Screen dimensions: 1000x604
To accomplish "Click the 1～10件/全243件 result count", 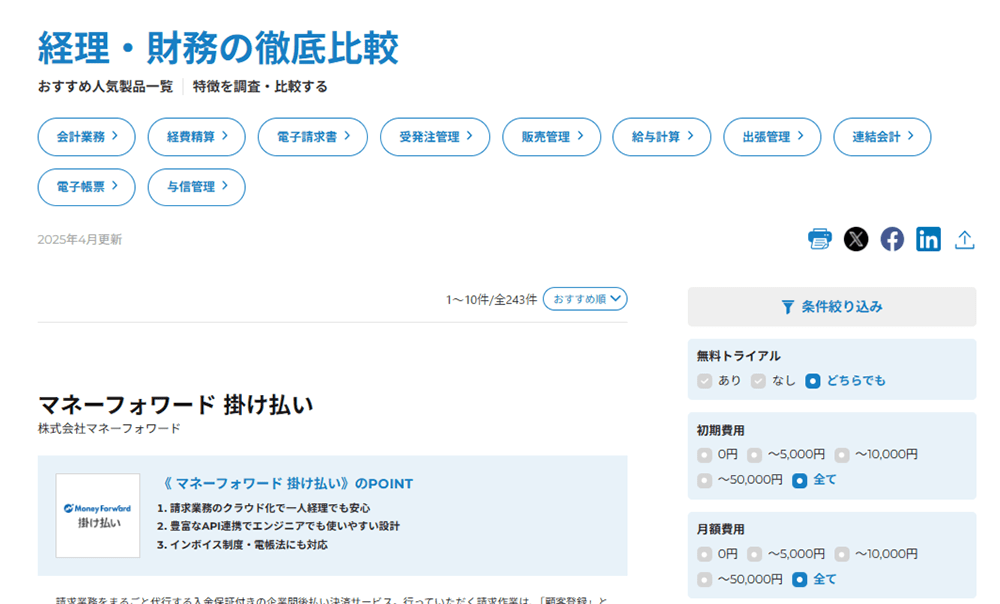I will 491,300.
